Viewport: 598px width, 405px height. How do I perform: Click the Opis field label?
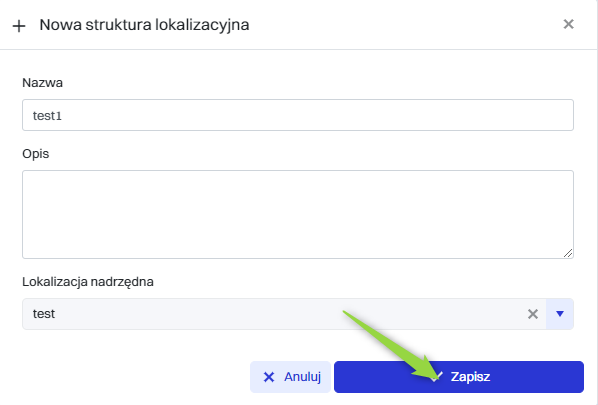point(35,154)
